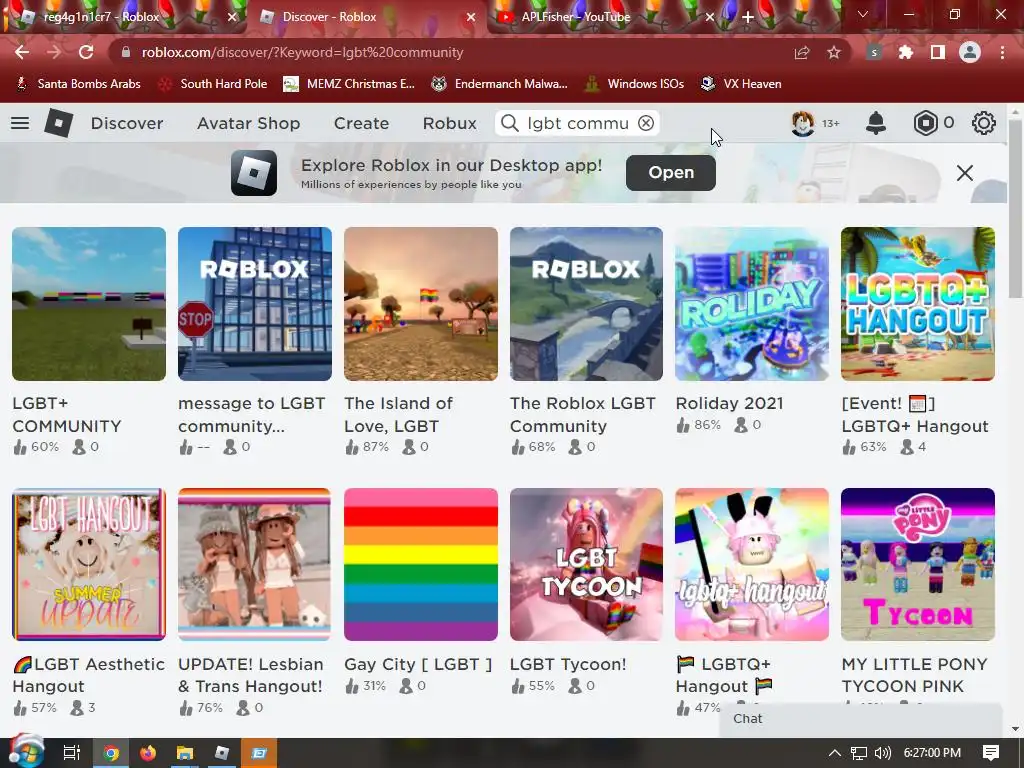
Task: View site information via the padlock icon
Action: [126, 52]
